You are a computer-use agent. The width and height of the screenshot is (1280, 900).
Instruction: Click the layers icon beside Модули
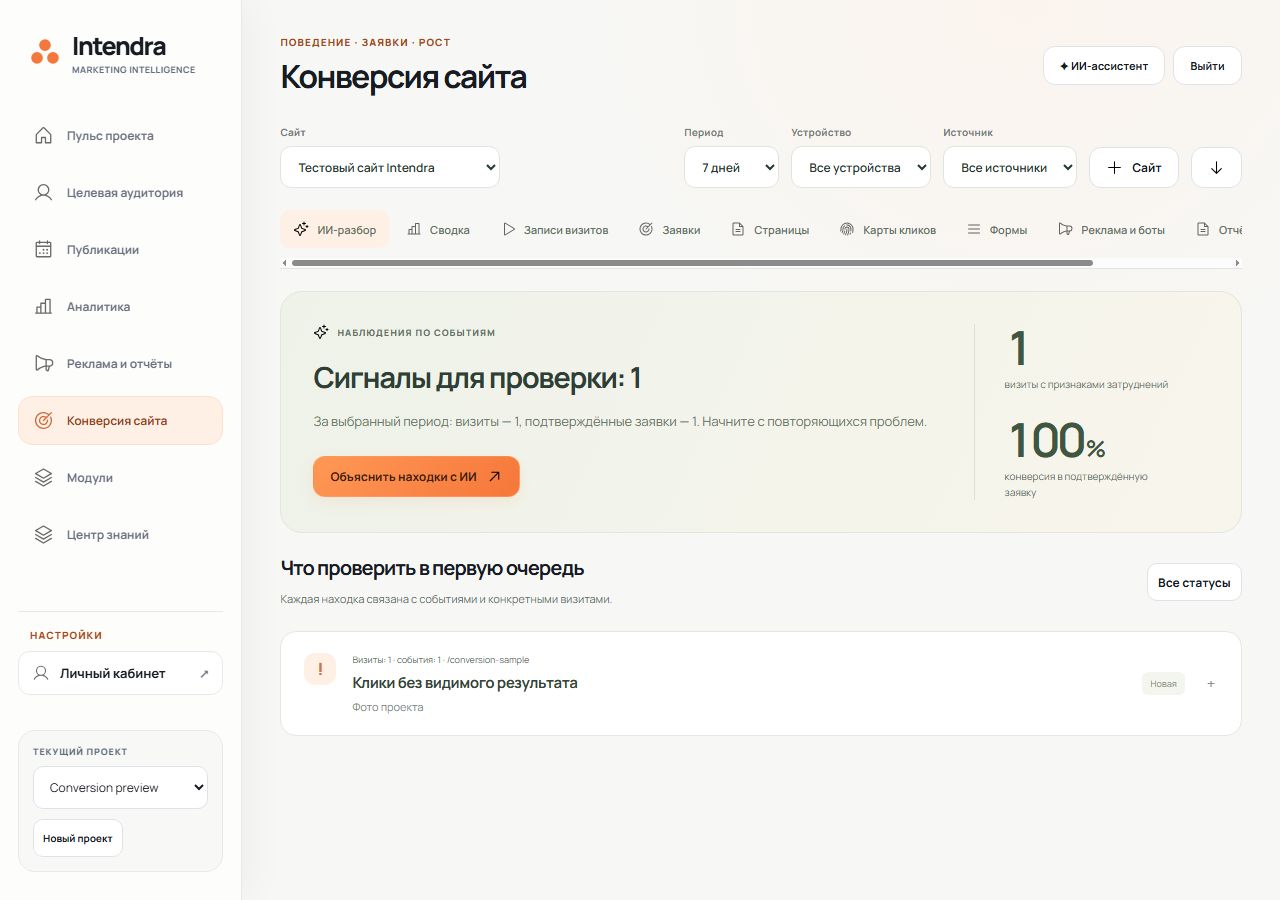tap(43, 478)
